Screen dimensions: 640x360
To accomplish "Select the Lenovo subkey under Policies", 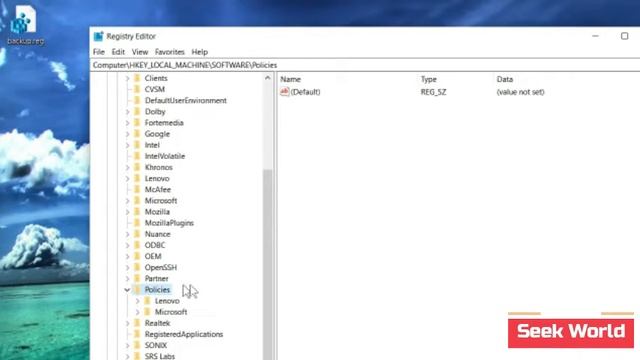I will tap(167, 301).
